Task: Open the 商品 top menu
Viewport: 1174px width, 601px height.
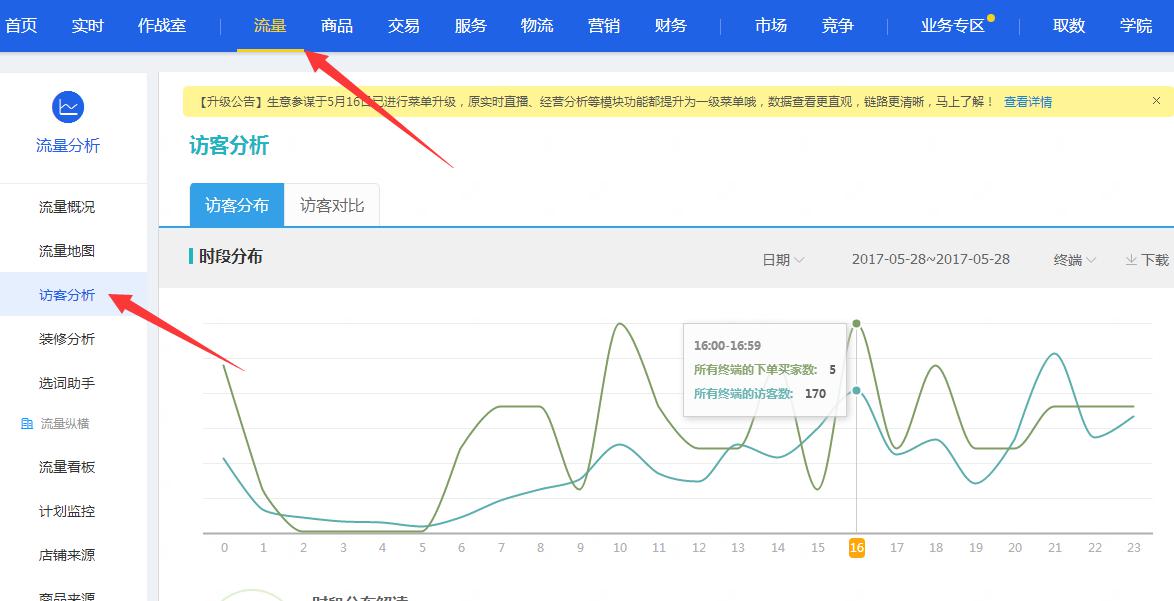Action: pyautogui.click(x=337, y=26)
